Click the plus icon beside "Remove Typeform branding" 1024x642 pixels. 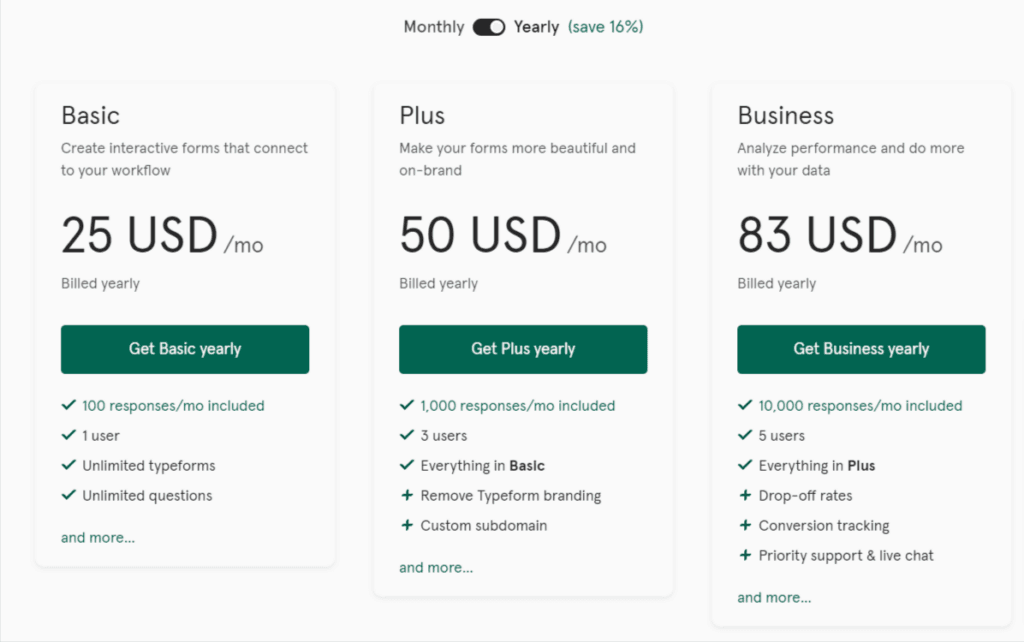(x=407, y=495)
